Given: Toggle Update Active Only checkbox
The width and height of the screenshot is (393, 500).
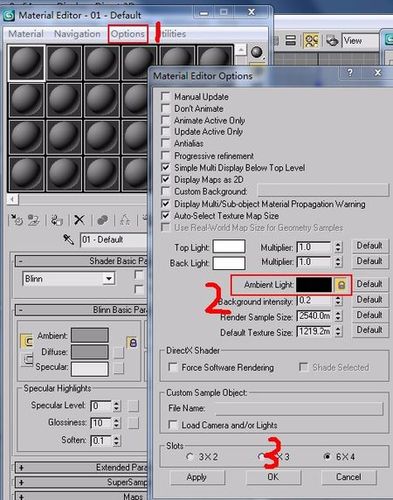Looking at the screenshot, I should click(165, 131).
